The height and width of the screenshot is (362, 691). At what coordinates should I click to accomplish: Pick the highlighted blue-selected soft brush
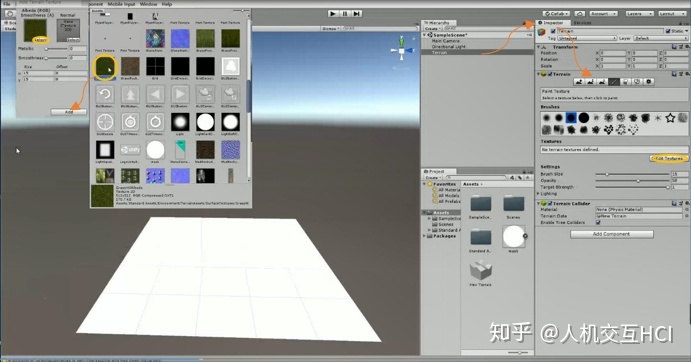(571, 118)
